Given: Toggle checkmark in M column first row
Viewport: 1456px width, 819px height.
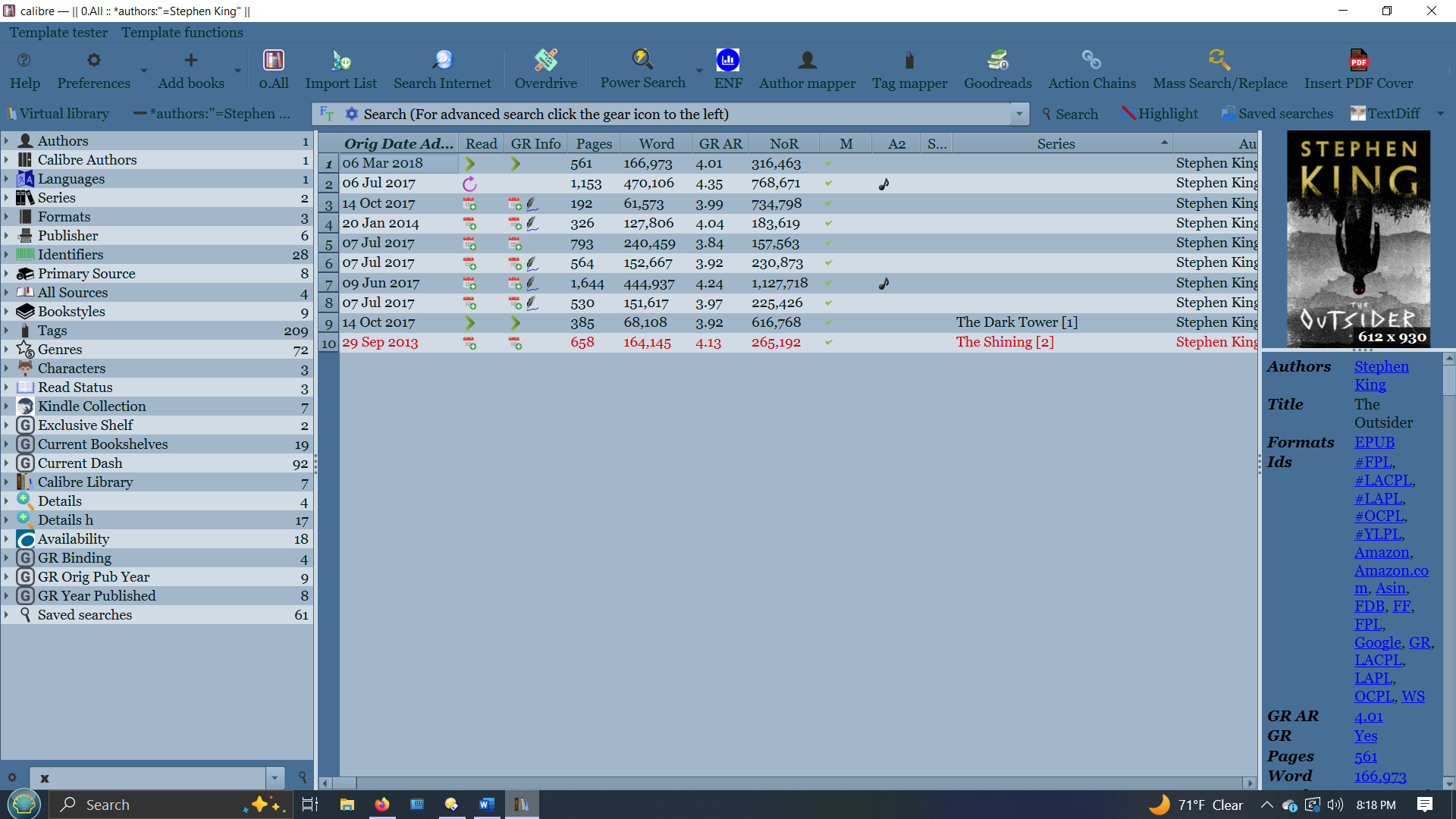Looking at the screenshot, I should click(829, 163).
